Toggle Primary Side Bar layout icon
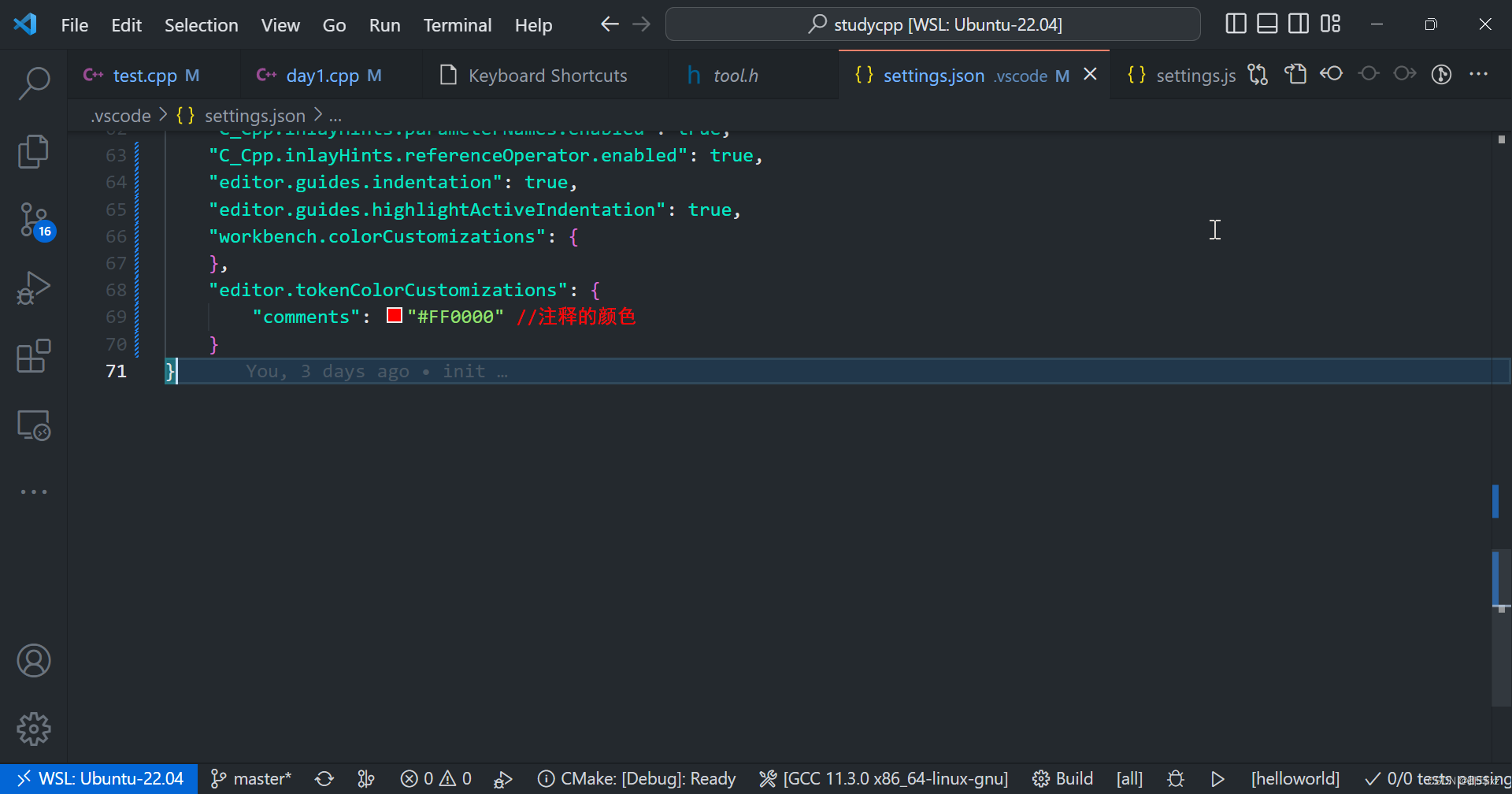 1236,24
